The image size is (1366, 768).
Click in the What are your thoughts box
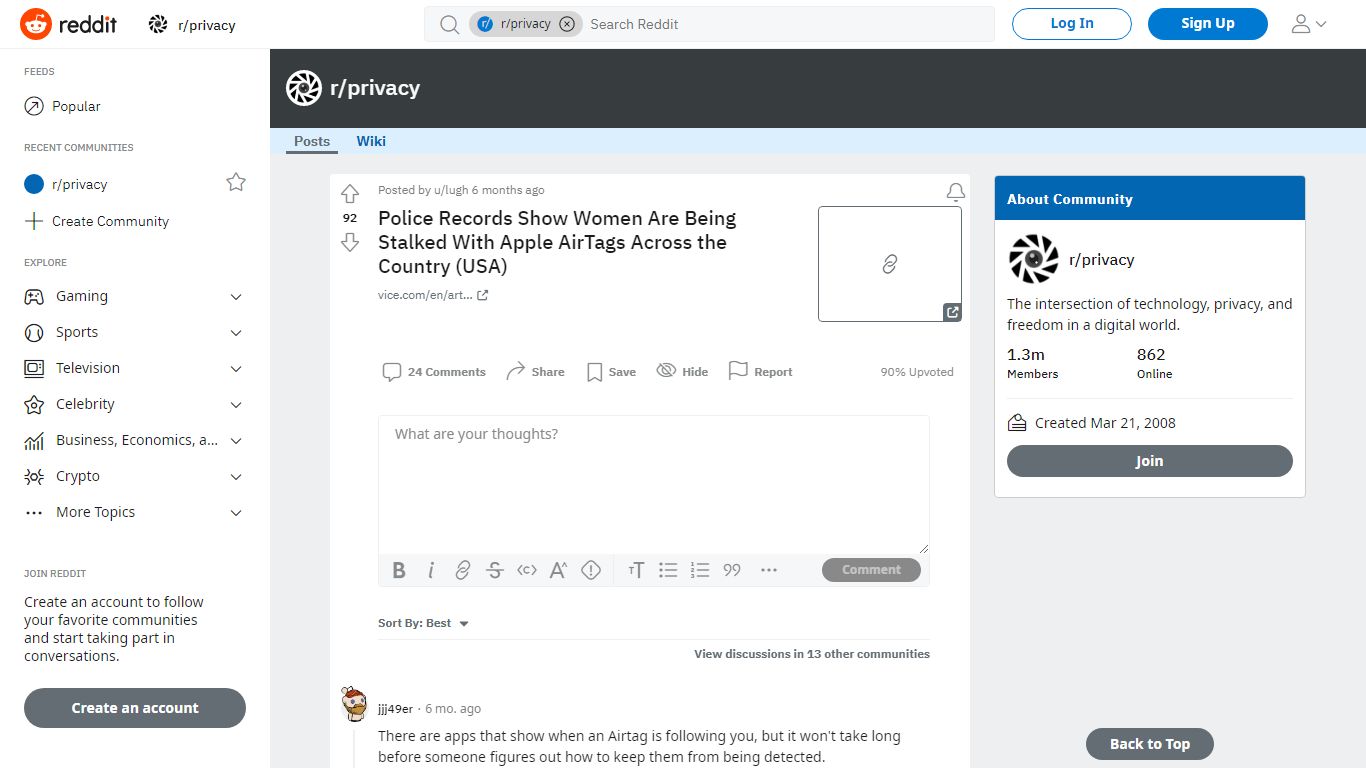pos(654,484)
